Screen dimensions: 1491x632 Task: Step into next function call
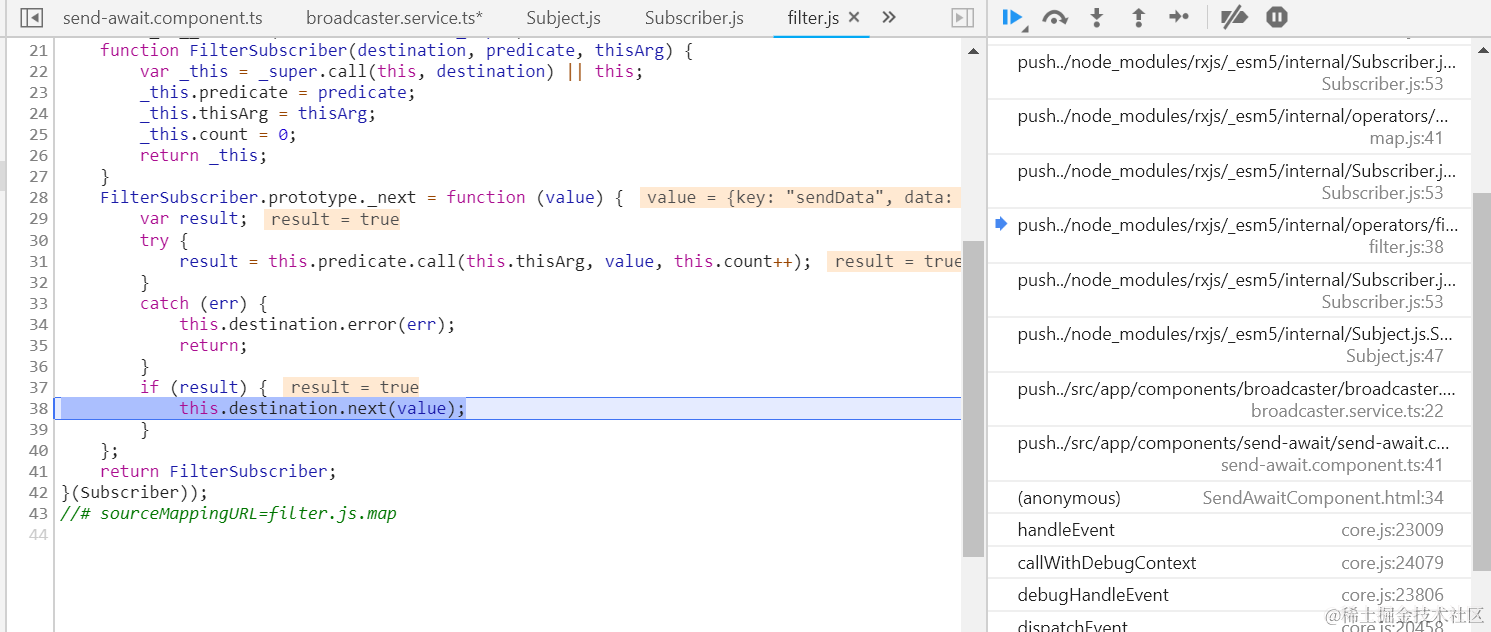click(x=1097, y=17)
